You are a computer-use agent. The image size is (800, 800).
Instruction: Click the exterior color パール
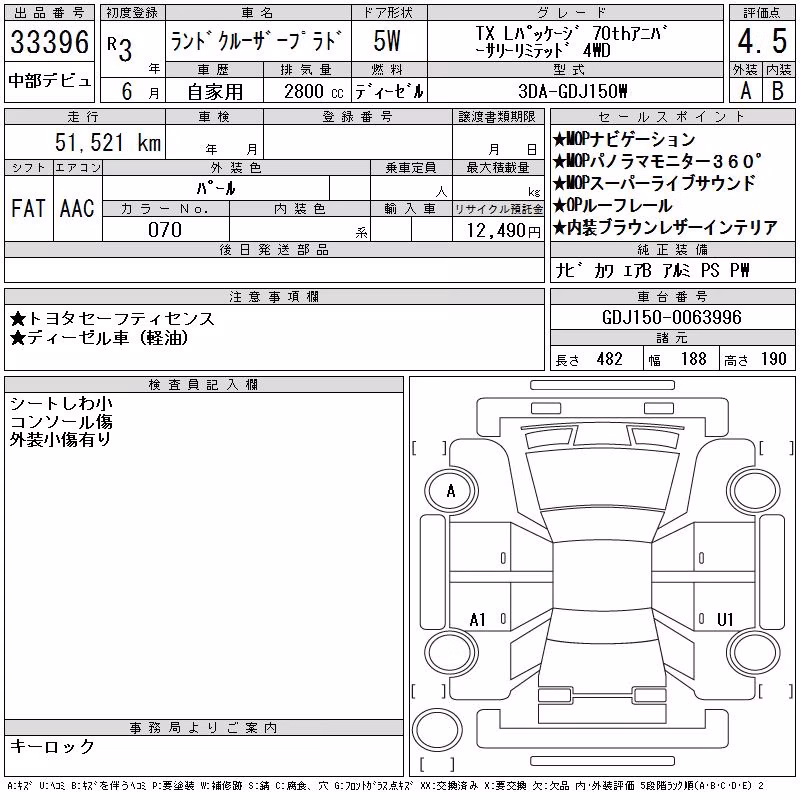click(x=216, y=188)
